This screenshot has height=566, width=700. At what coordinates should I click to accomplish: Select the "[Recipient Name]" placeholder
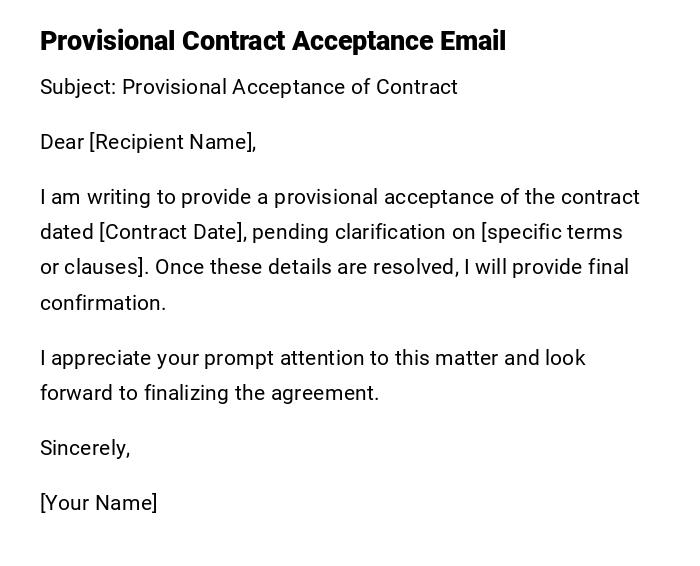(x=172, y=142)
